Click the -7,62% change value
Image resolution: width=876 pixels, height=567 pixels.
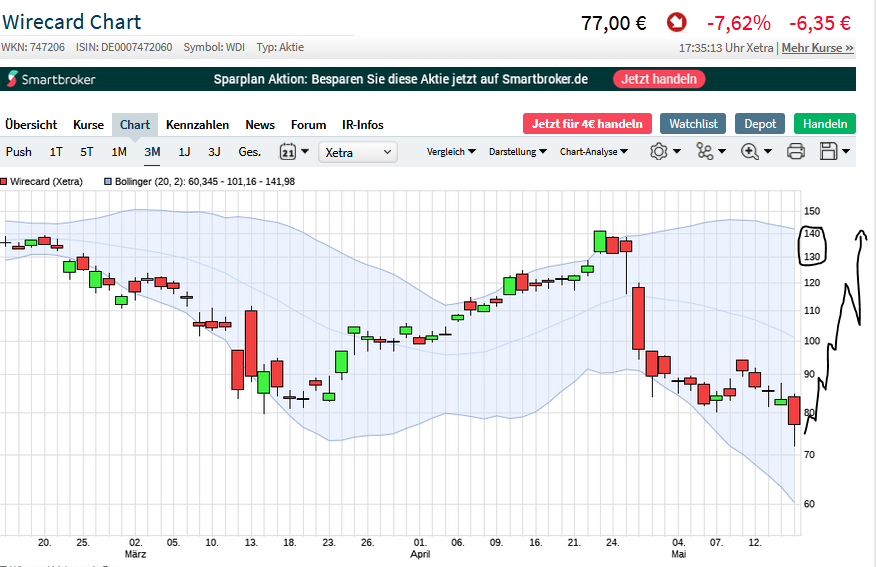[x=739, y=23]
